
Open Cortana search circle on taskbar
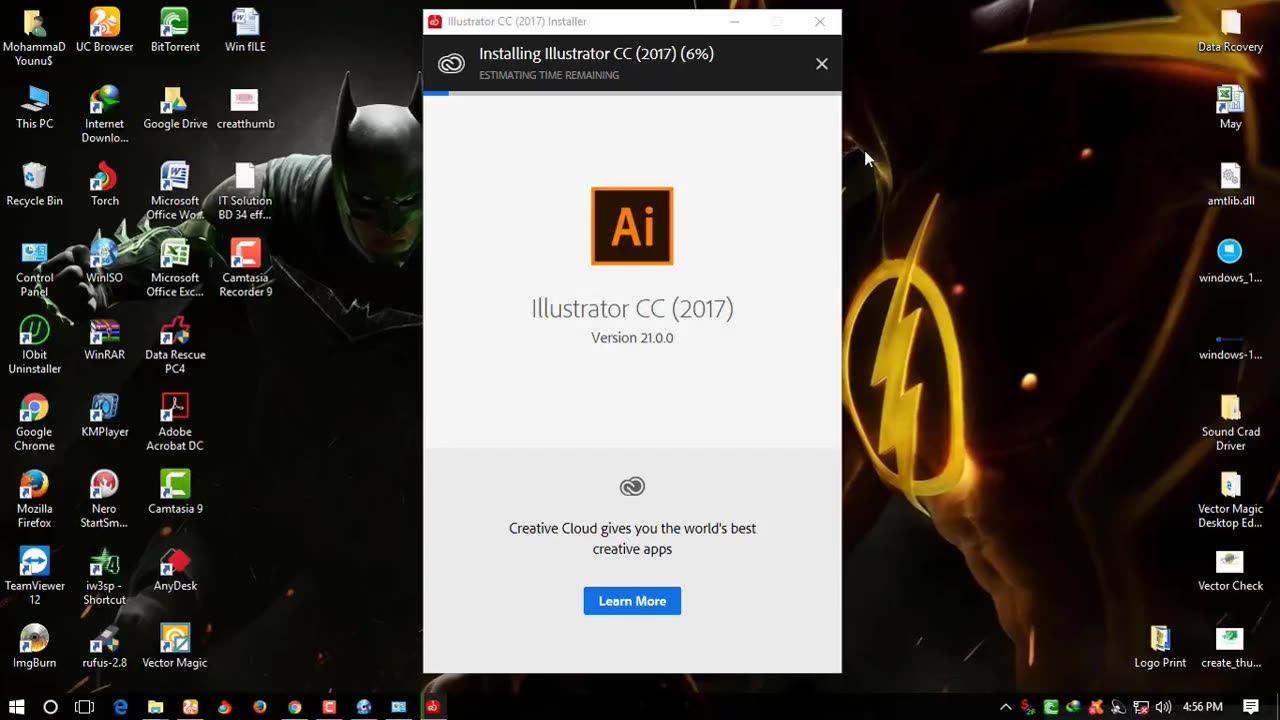click(50, 707)
